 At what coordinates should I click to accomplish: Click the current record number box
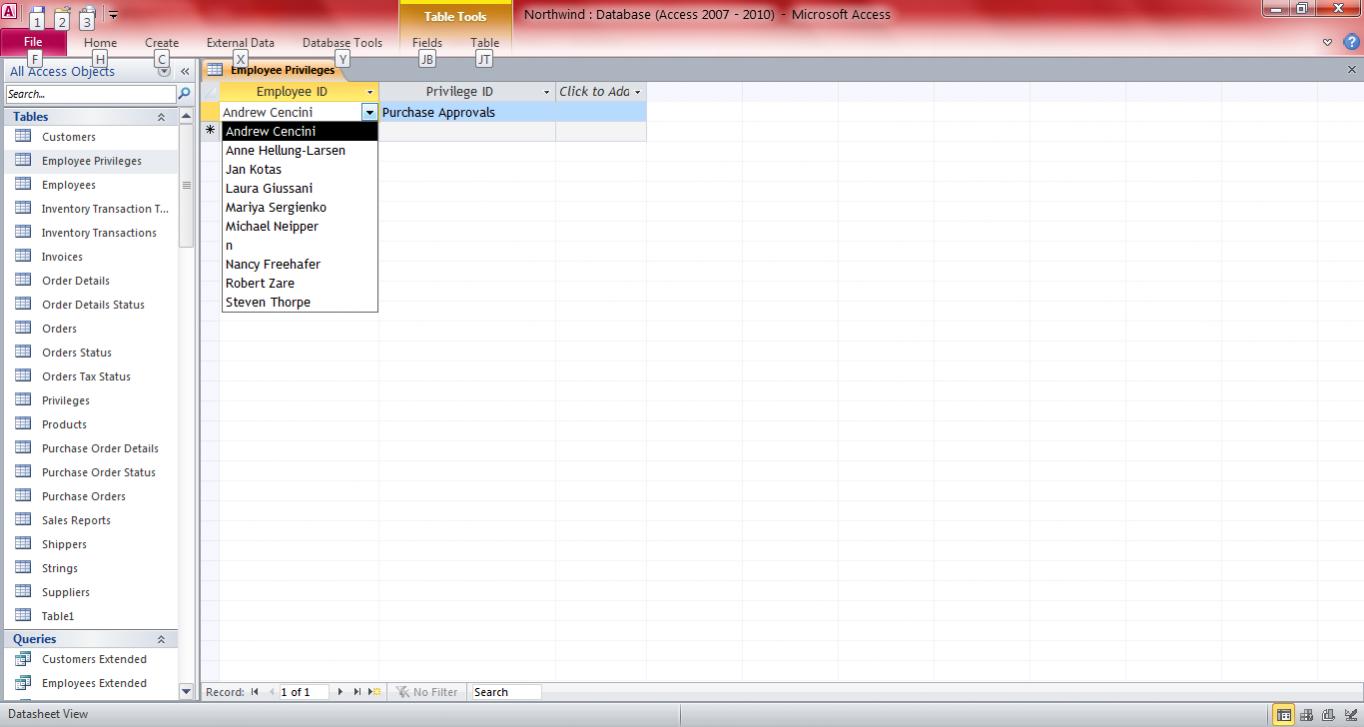point(303,692)
